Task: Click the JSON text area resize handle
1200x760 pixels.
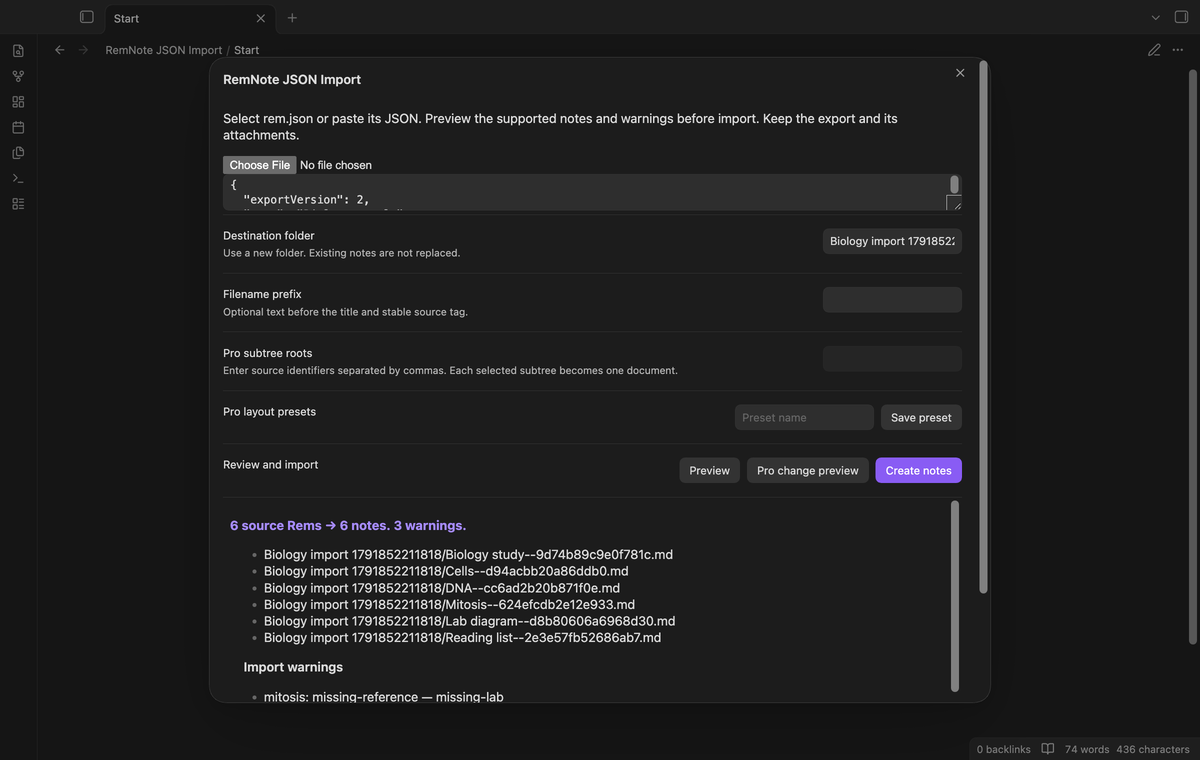Action: coord(953,203)
